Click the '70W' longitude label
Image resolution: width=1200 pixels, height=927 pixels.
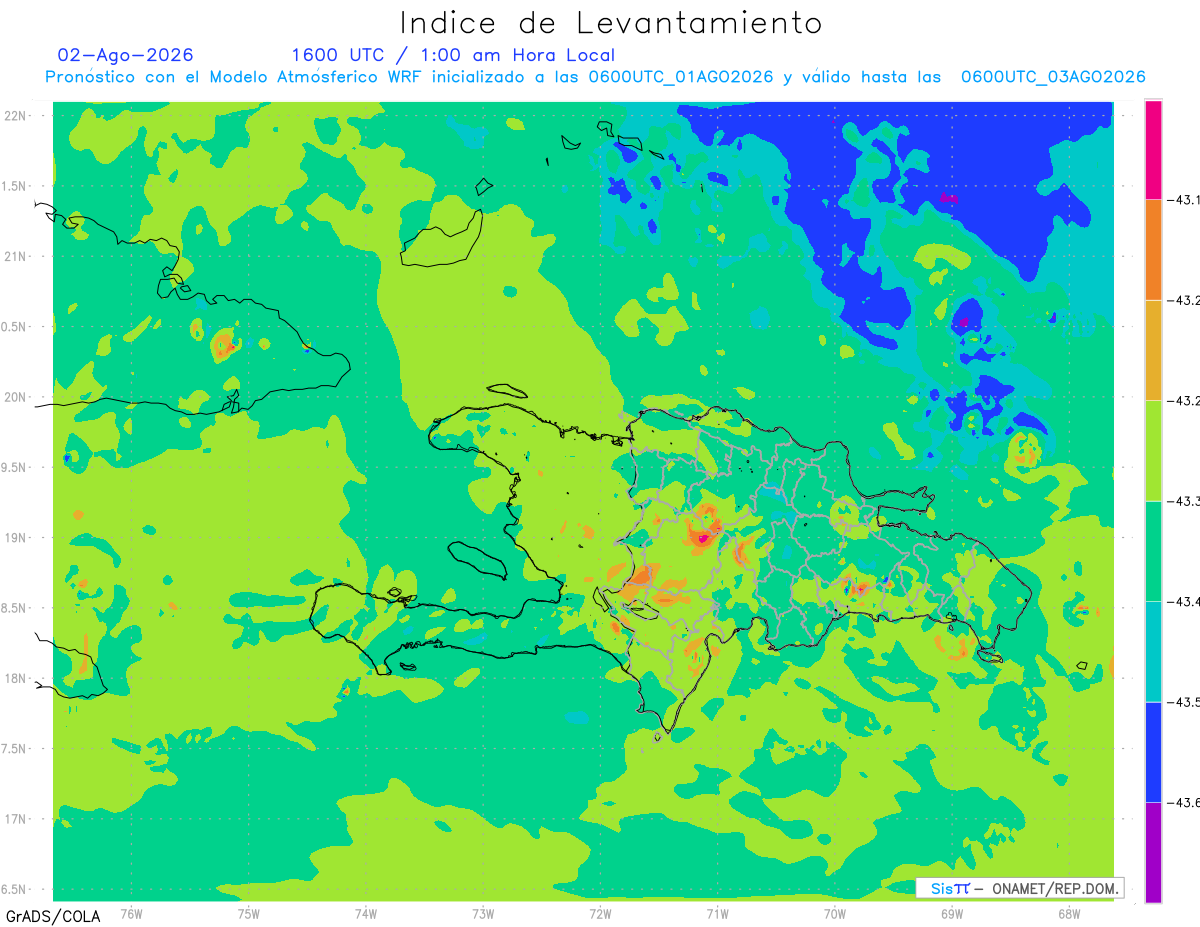[835, 913]
